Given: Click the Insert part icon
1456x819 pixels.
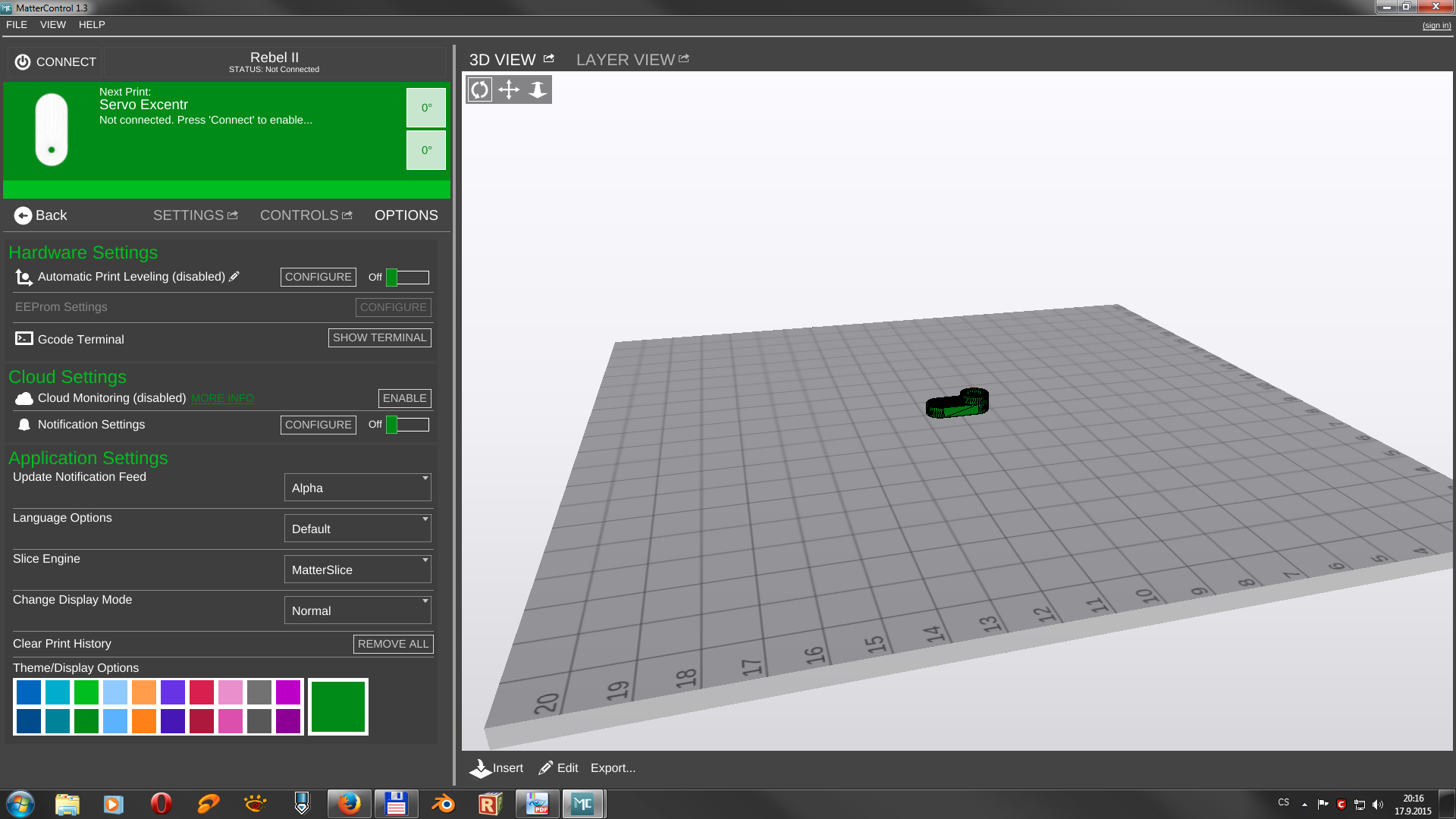Looking at the screenshot, I should pyautogui.click(x=480, y=768).
